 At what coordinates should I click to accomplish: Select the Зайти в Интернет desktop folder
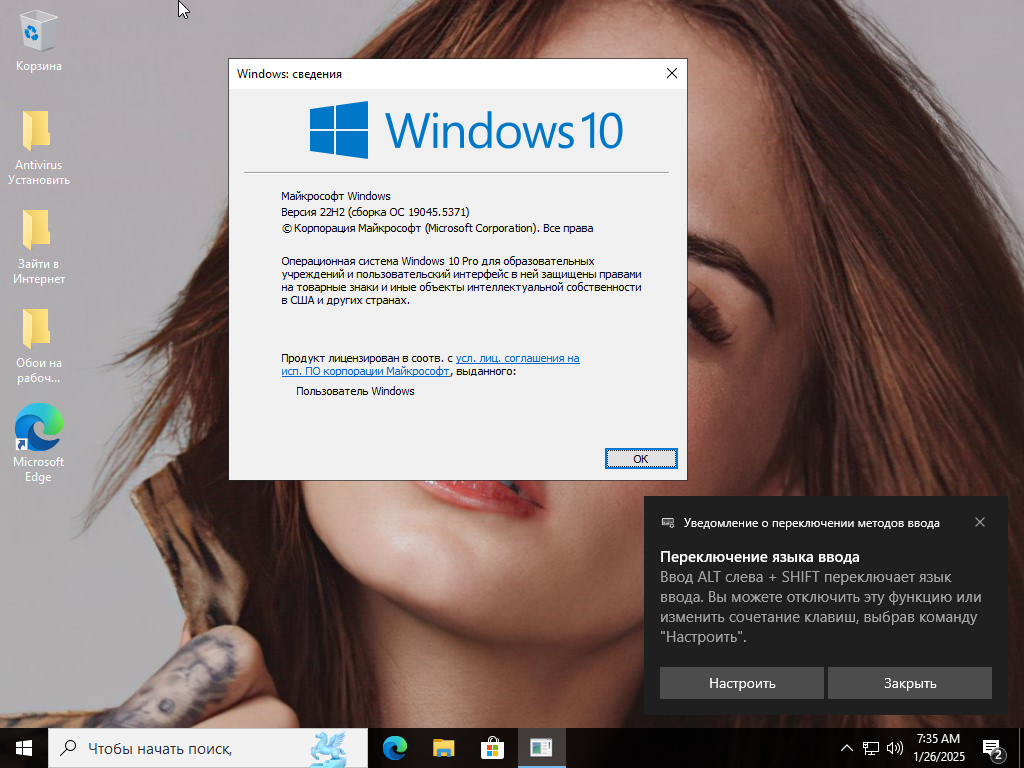tap(39, 247)
